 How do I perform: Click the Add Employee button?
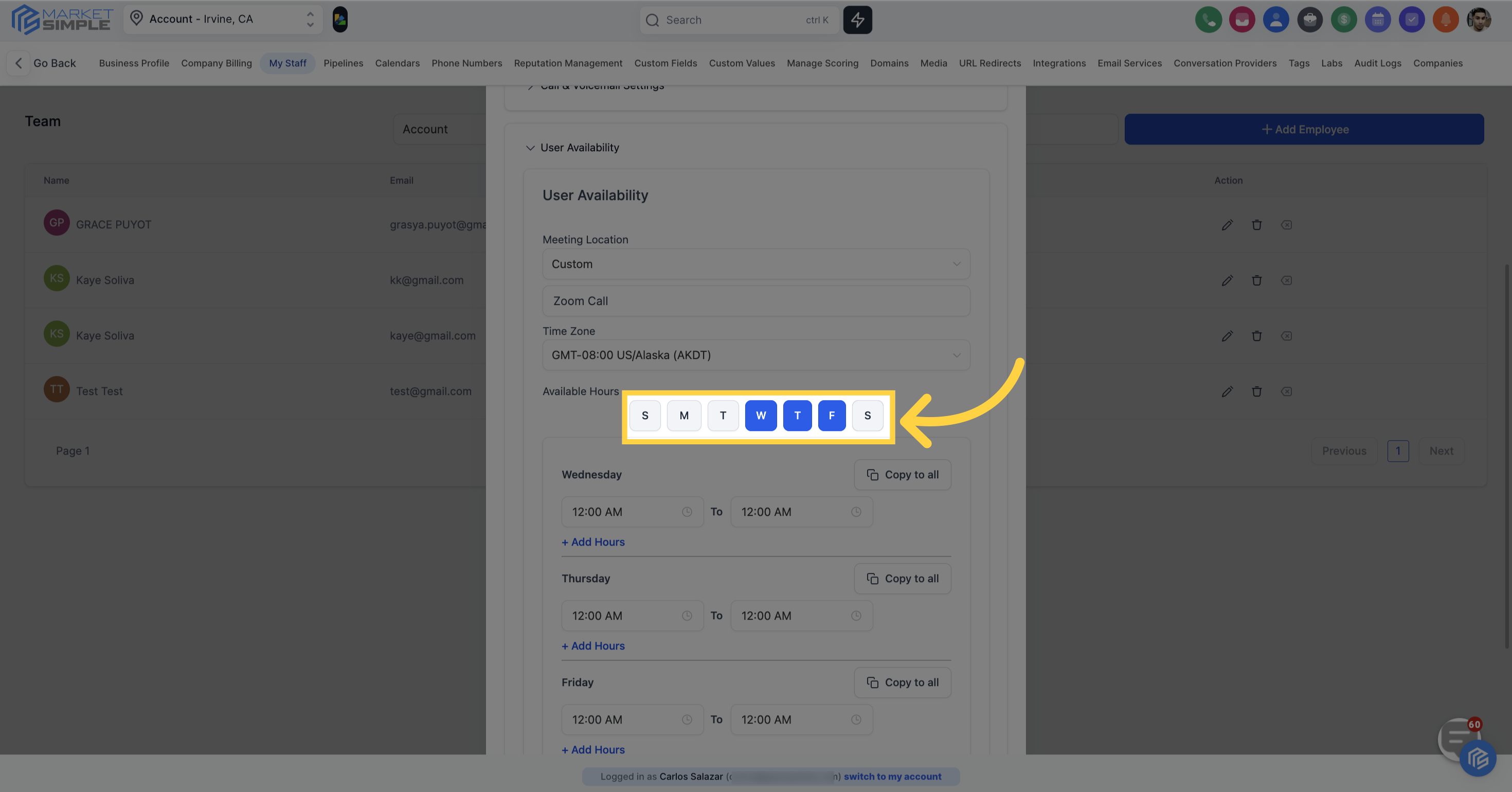pos(1304,129)
